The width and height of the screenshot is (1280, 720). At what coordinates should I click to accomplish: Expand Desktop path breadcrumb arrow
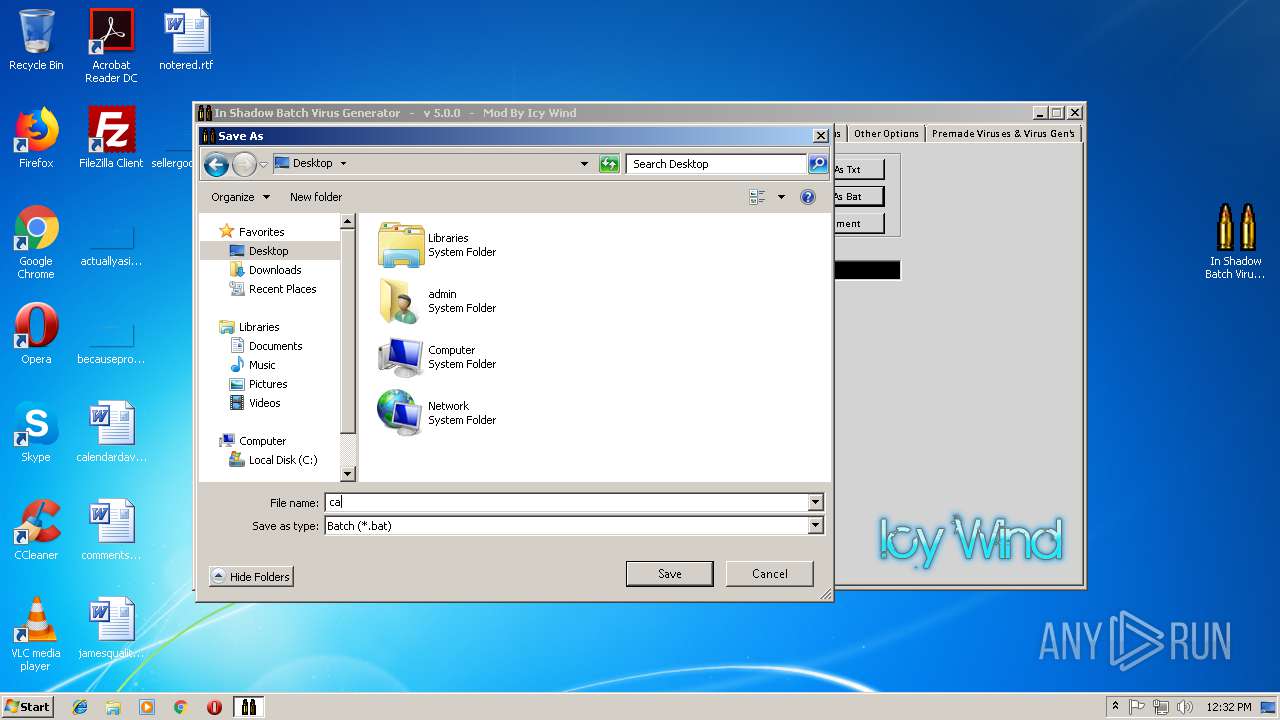(x=343, y=163)
